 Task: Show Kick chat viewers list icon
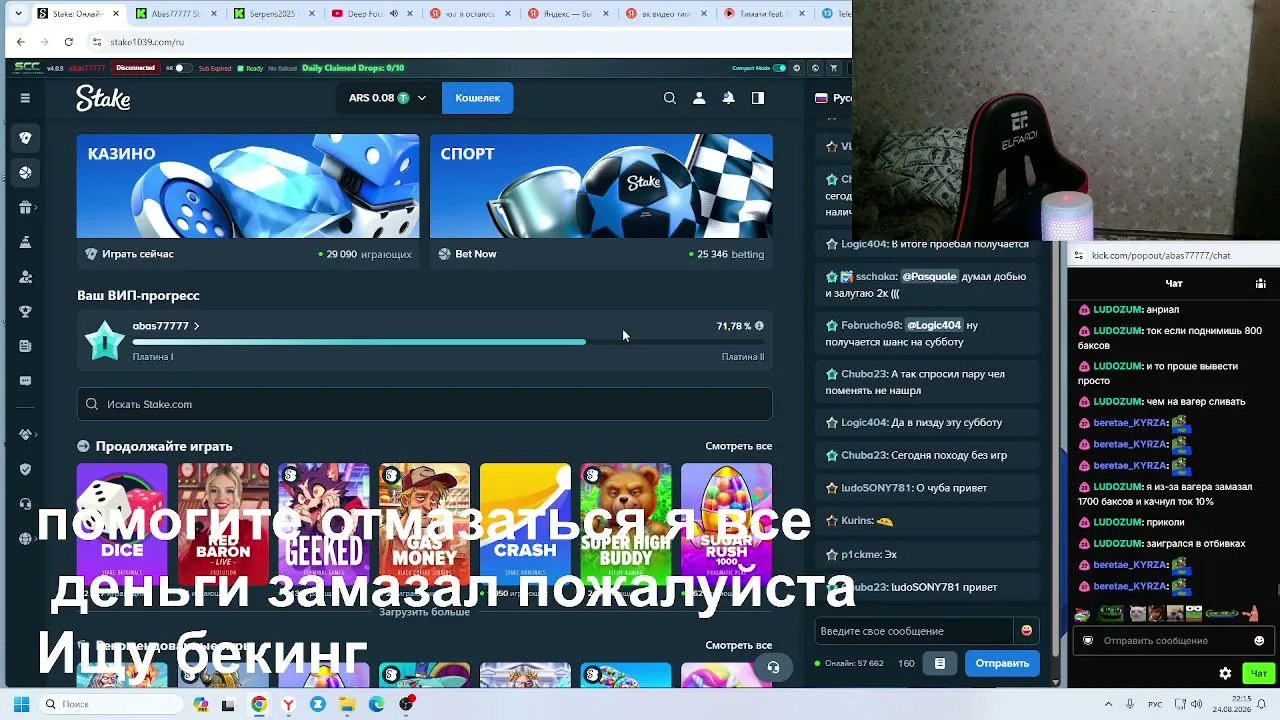(1260, 284)
